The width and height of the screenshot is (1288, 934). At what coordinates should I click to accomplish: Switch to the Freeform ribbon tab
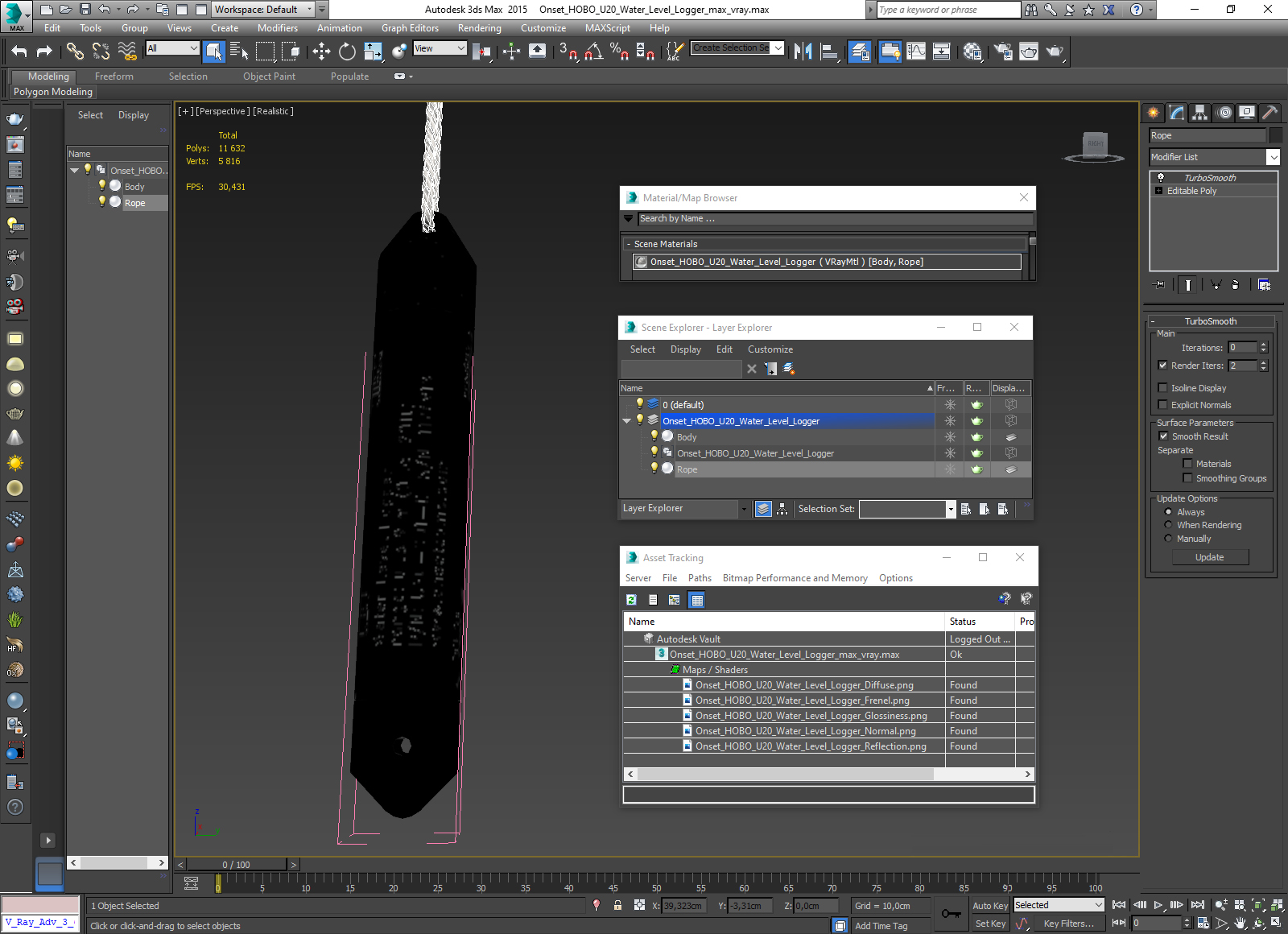(x=114, y=76)
